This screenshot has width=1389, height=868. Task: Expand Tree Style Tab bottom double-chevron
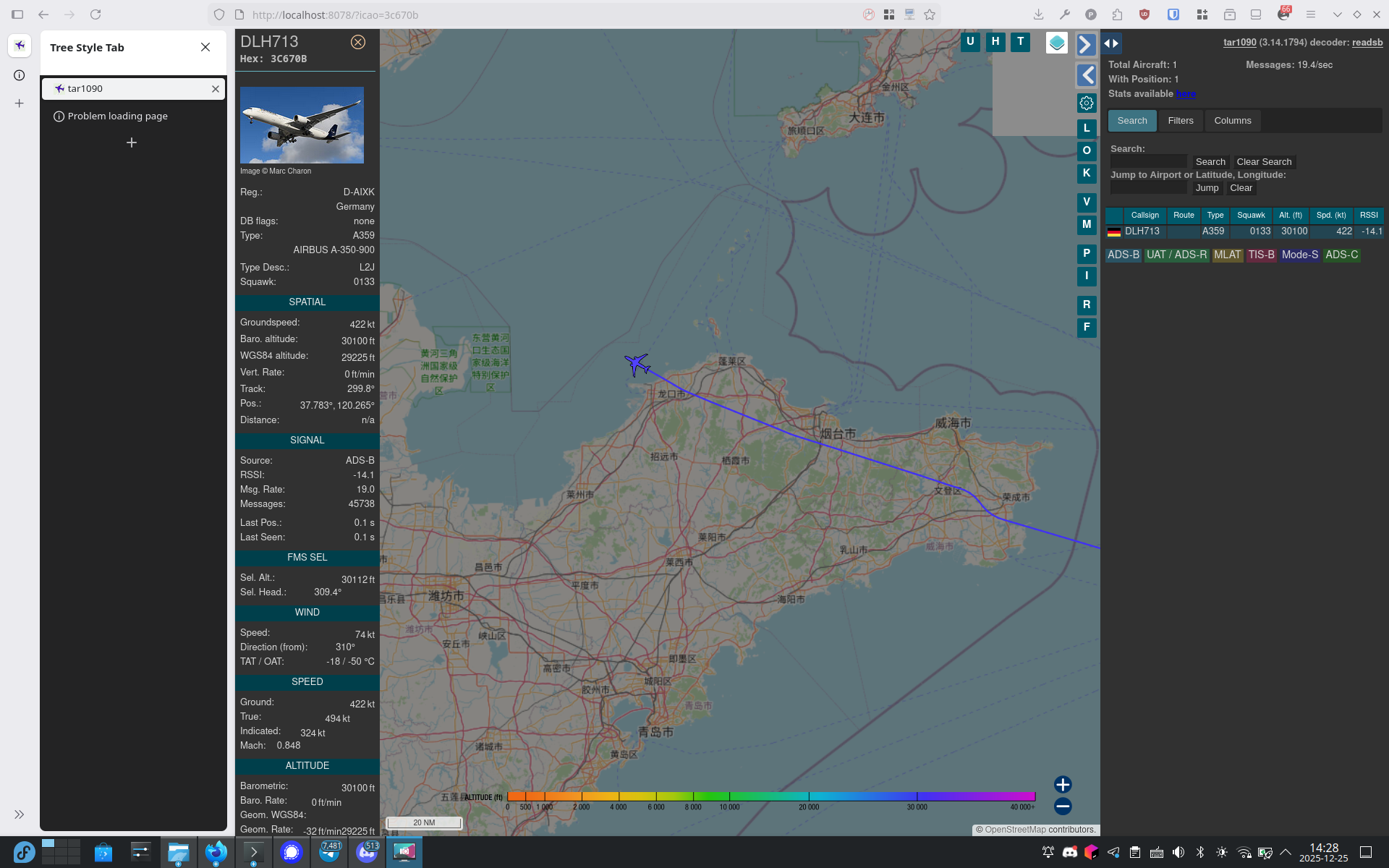20,814
